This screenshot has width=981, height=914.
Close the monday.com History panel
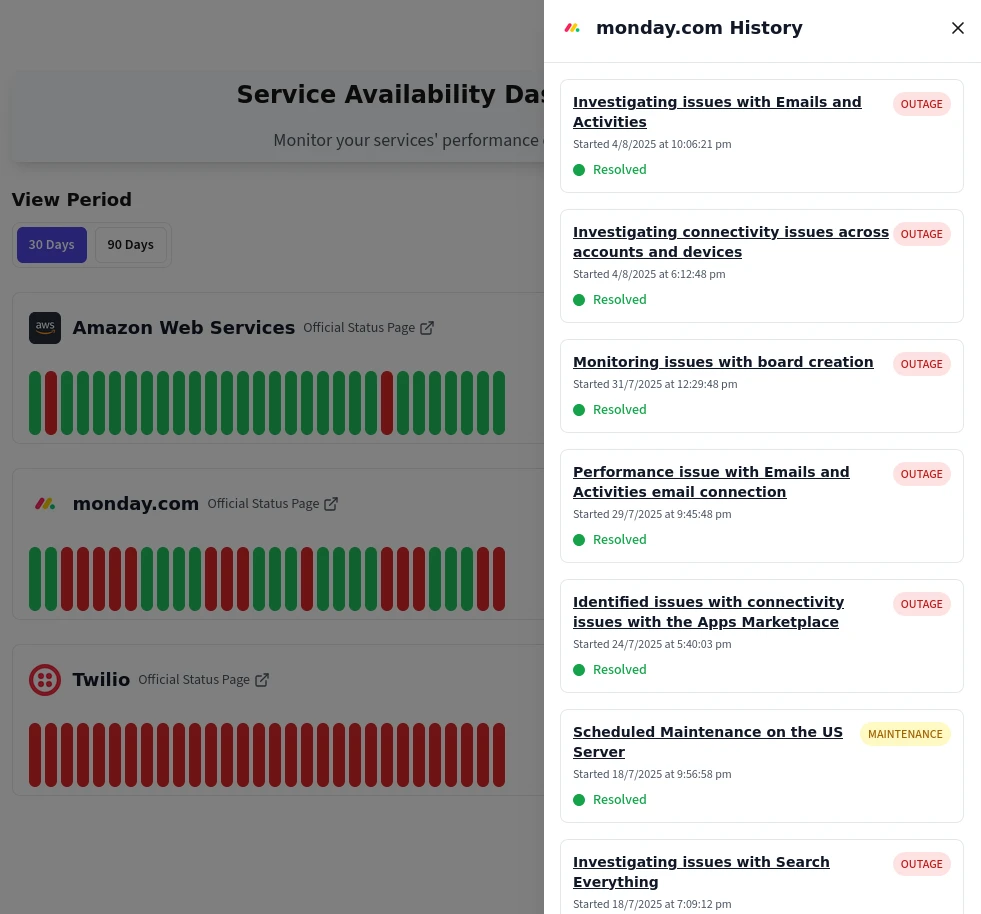(x=957, y=28)
